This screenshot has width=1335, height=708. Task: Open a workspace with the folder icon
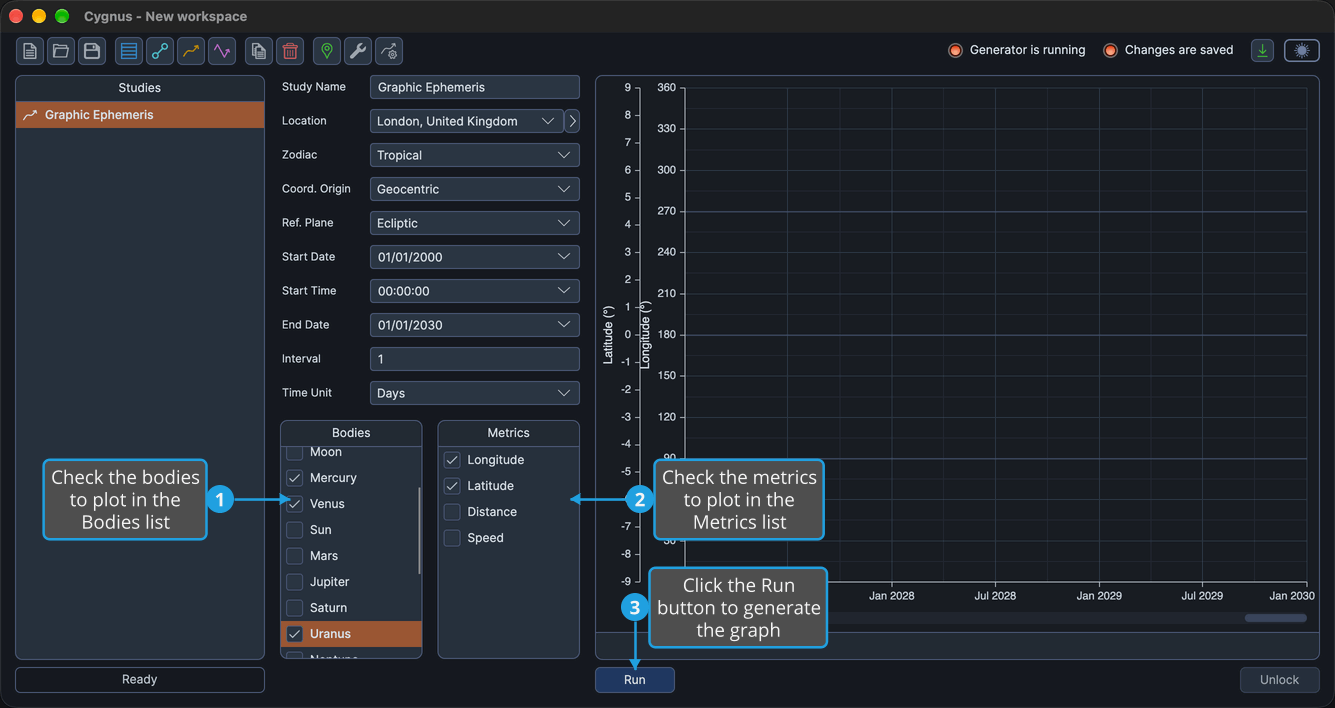61,51
